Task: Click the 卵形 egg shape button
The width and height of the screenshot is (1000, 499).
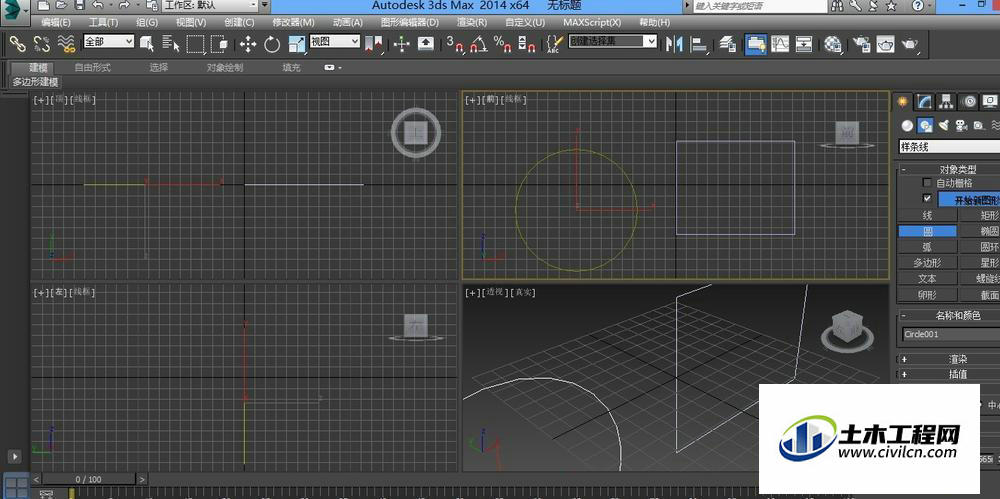Action: click(927, 294)
